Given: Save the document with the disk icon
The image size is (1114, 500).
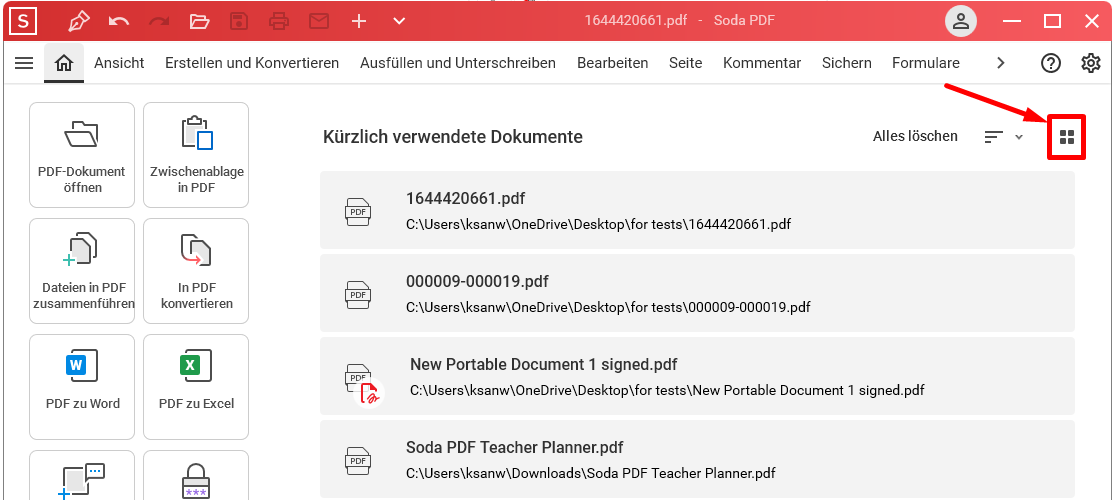Looking at the screenshot, I should tap(239, 21).
